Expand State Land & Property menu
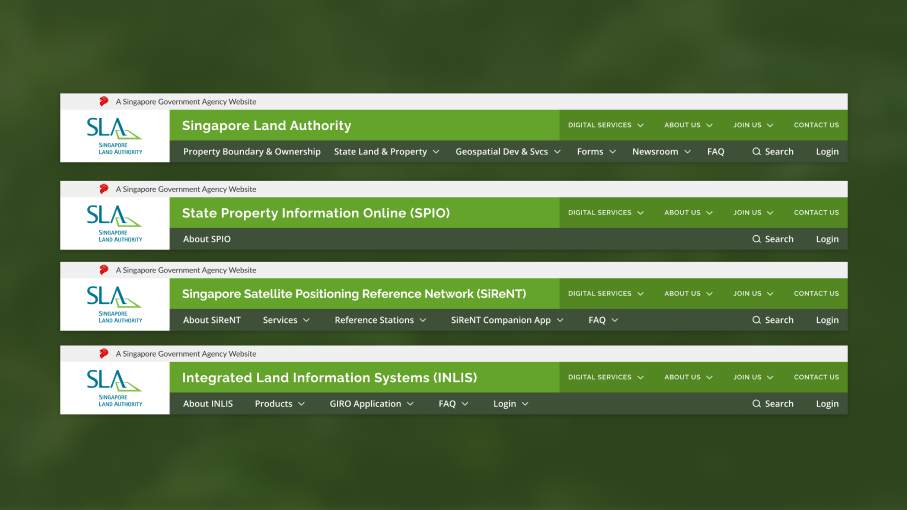Viewport: 907px width, 510px height. tap(386, 151)
